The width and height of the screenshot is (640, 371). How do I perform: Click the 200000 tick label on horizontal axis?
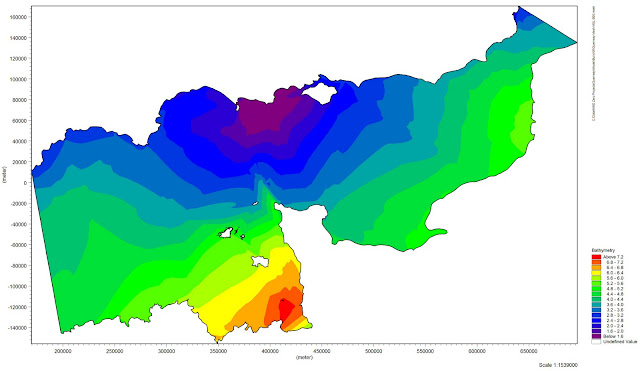coord(62,351)
